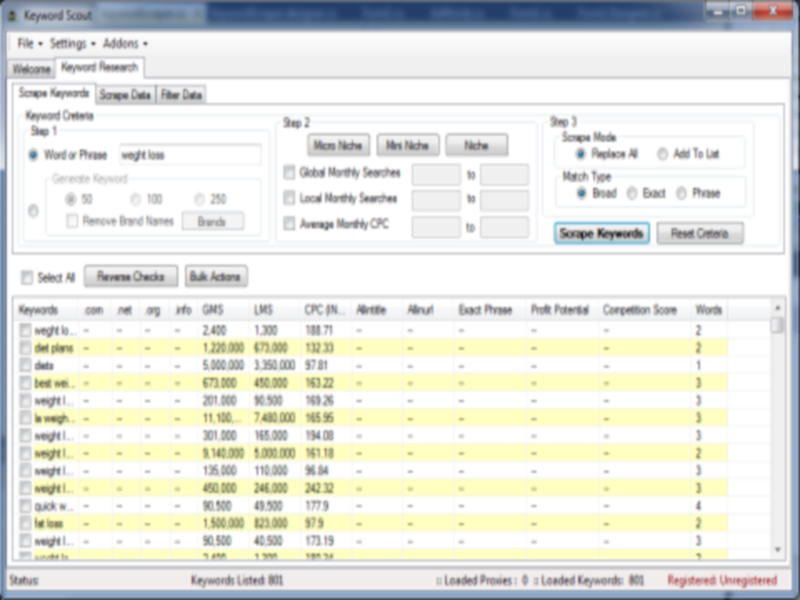Click the Niche button
The image size is (800, 600).
(x=477, y=145)
